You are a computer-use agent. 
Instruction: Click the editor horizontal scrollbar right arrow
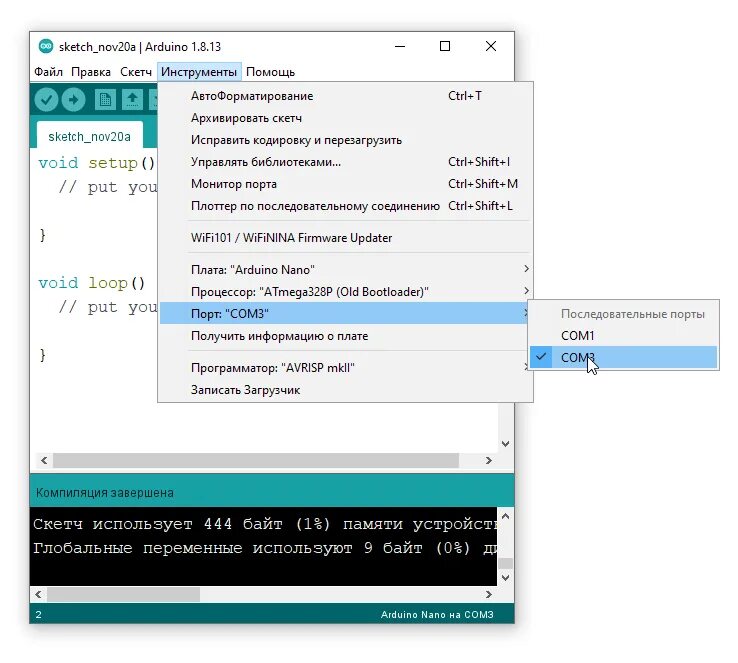pyautogui.click(x=489, y=460)
